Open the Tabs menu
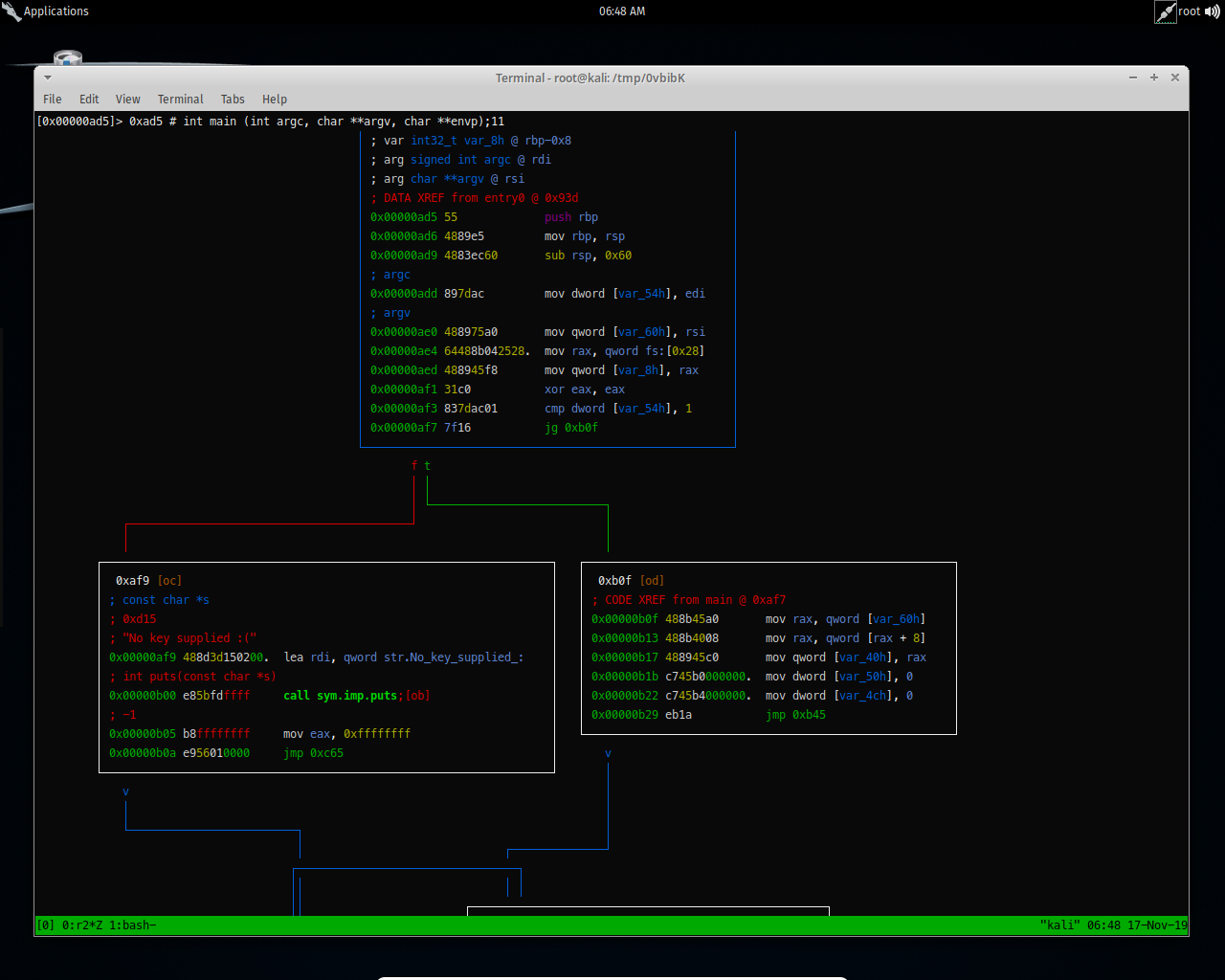Image resolution: width=1225 pixels, height=980 pixels. pyautogui.click(x=233, y=100)
